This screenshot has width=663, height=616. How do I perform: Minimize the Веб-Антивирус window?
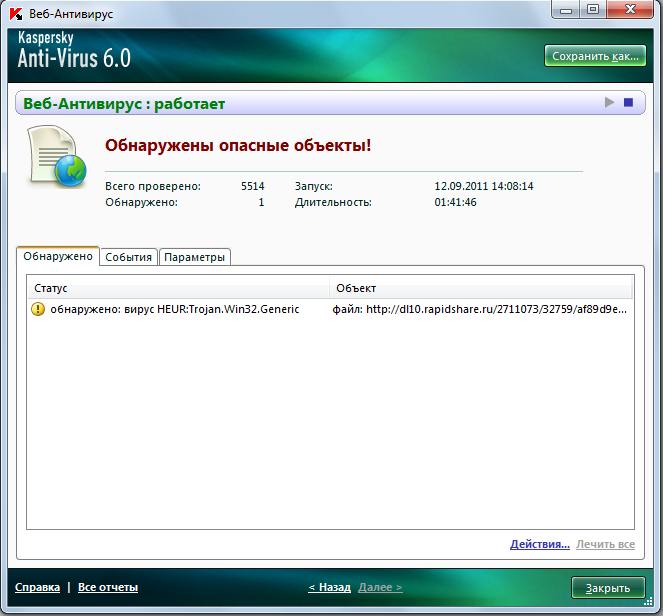566,10
